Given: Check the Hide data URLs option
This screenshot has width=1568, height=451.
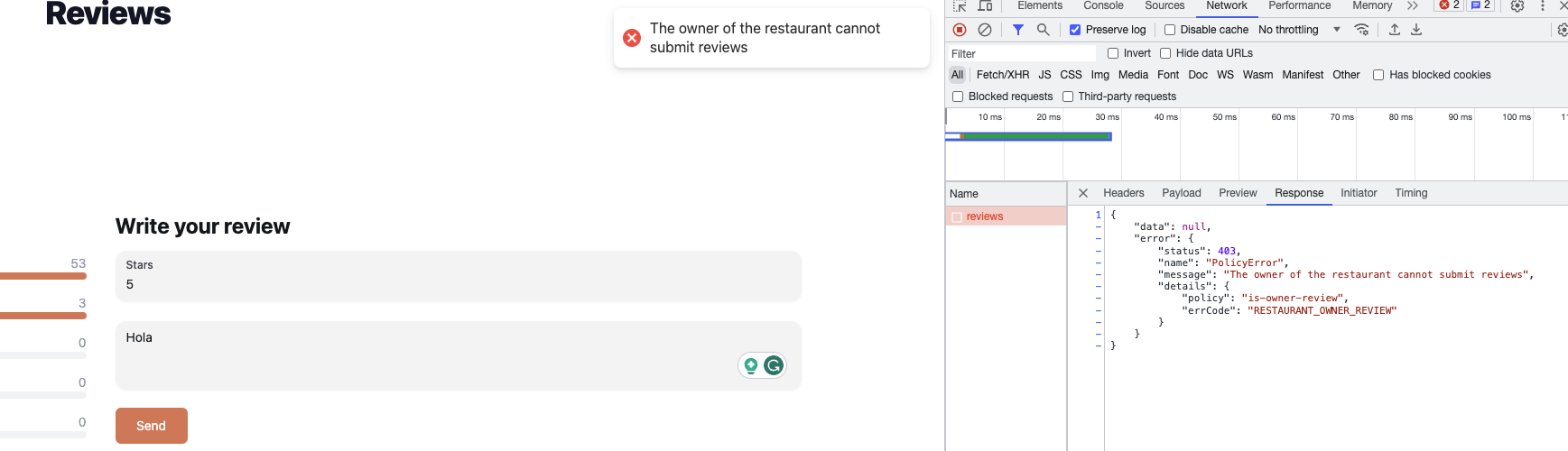Looking at the screenshot, I should click(x=1165, y=53).
